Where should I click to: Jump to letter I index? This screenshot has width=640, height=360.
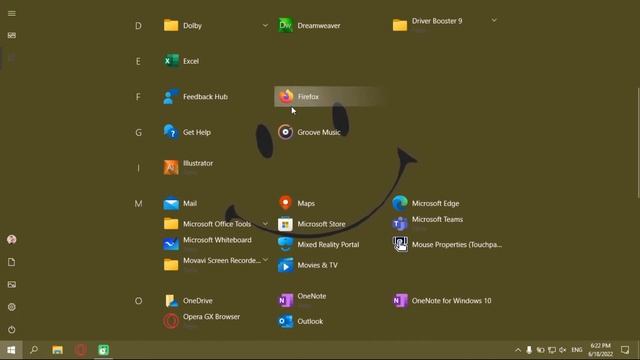138,168
